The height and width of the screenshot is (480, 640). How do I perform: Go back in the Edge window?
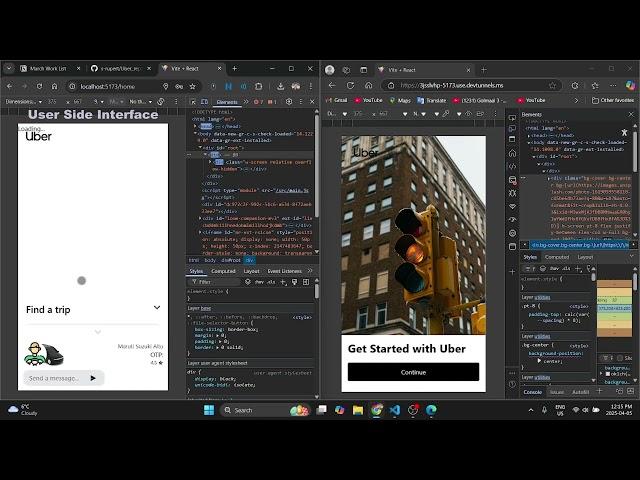(332, 85)
